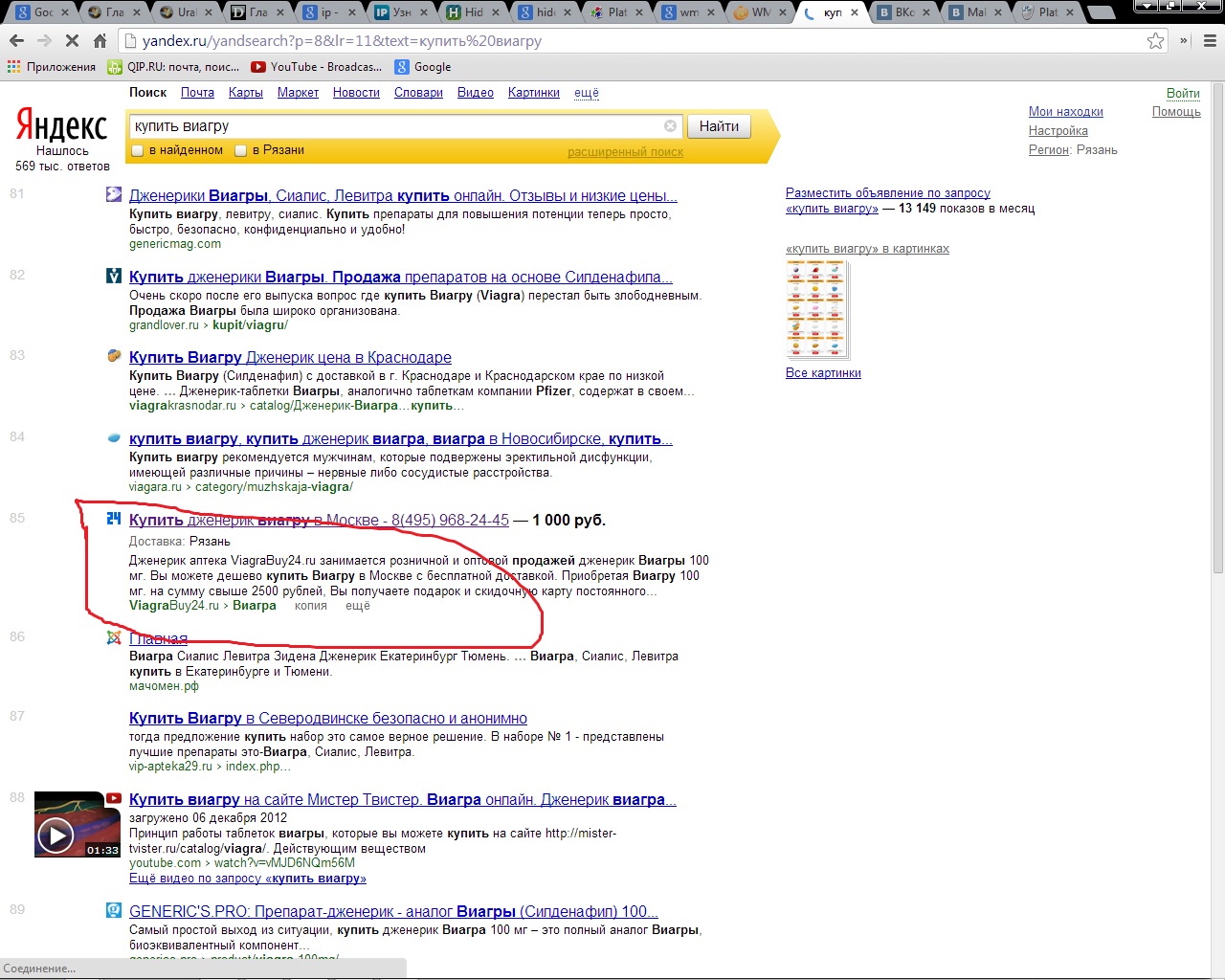Open 'Разместить объявление по запросу' link
The width and height of the screenshot is (1225, 980).
[x=888, y=193]
